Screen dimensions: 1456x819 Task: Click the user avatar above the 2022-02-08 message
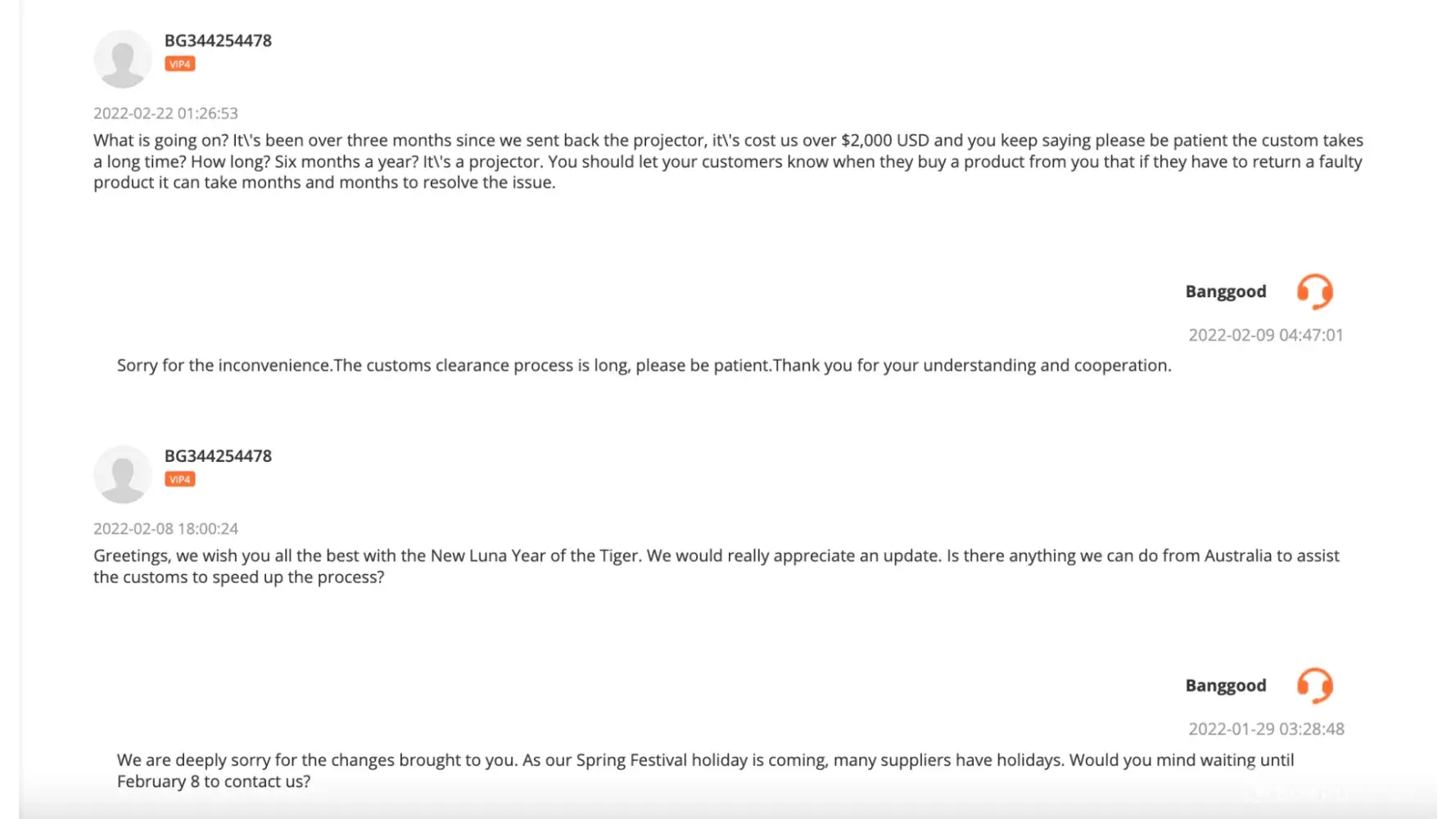coord(123,474)
